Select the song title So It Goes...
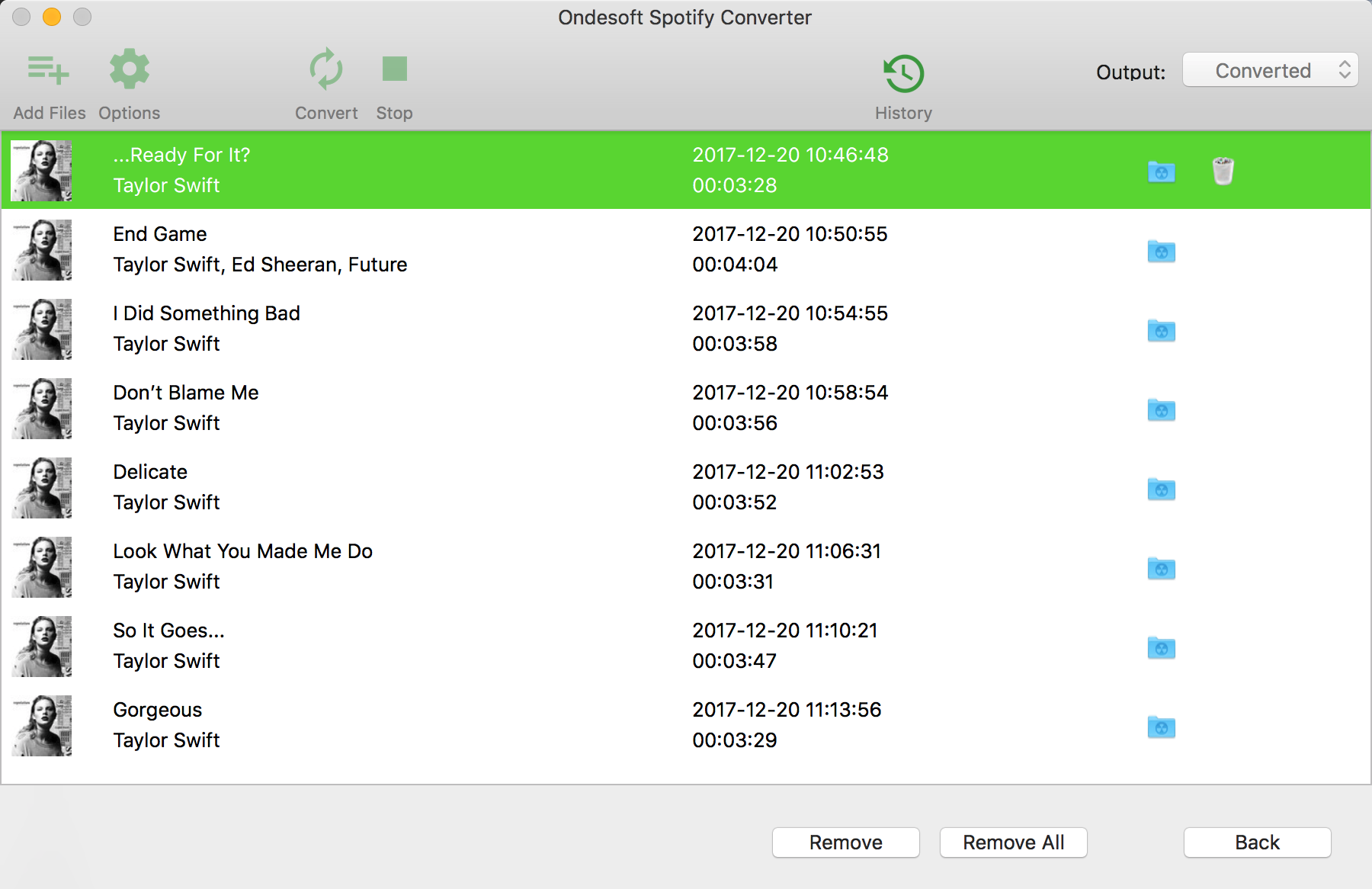Image resolution: width=1372 pixels, height=889 pixels. tap(168, 631)
